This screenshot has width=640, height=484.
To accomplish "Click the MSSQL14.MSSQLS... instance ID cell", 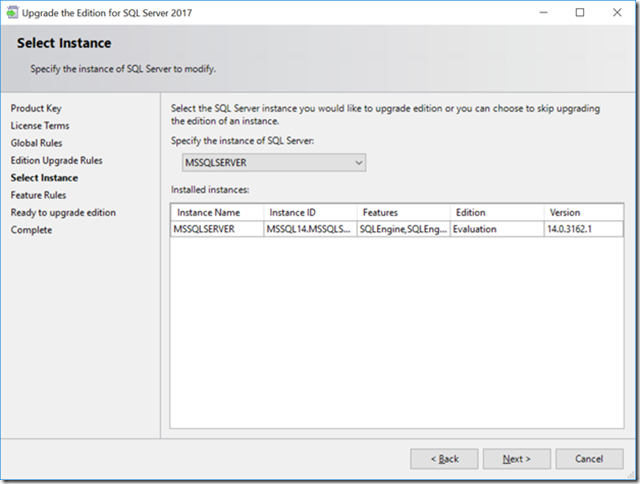I will (x=310, y=229).
